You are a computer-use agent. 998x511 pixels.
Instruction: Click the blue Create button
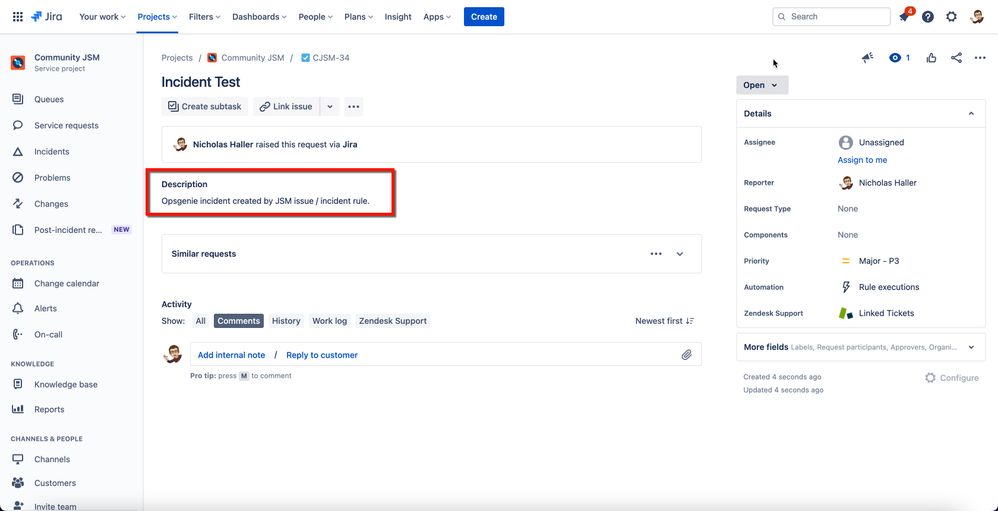484,17
